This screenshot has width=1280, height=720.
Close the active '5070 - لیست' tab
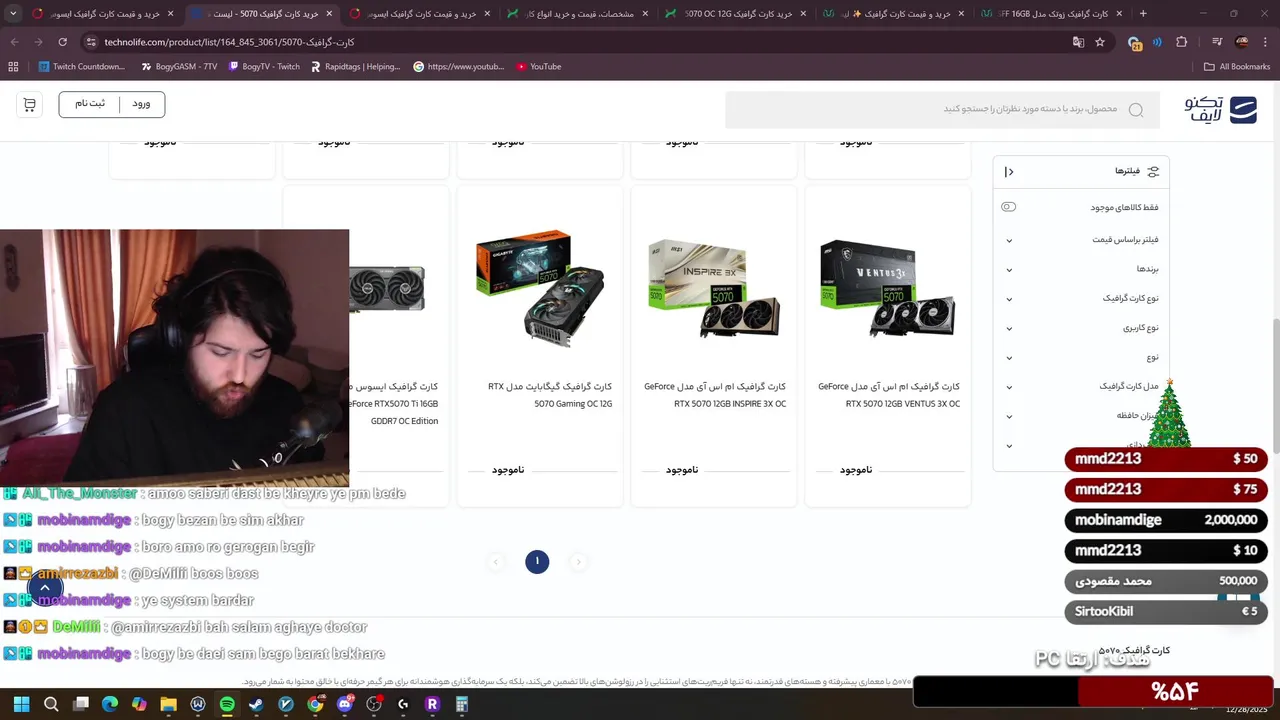tap(328, 14)
